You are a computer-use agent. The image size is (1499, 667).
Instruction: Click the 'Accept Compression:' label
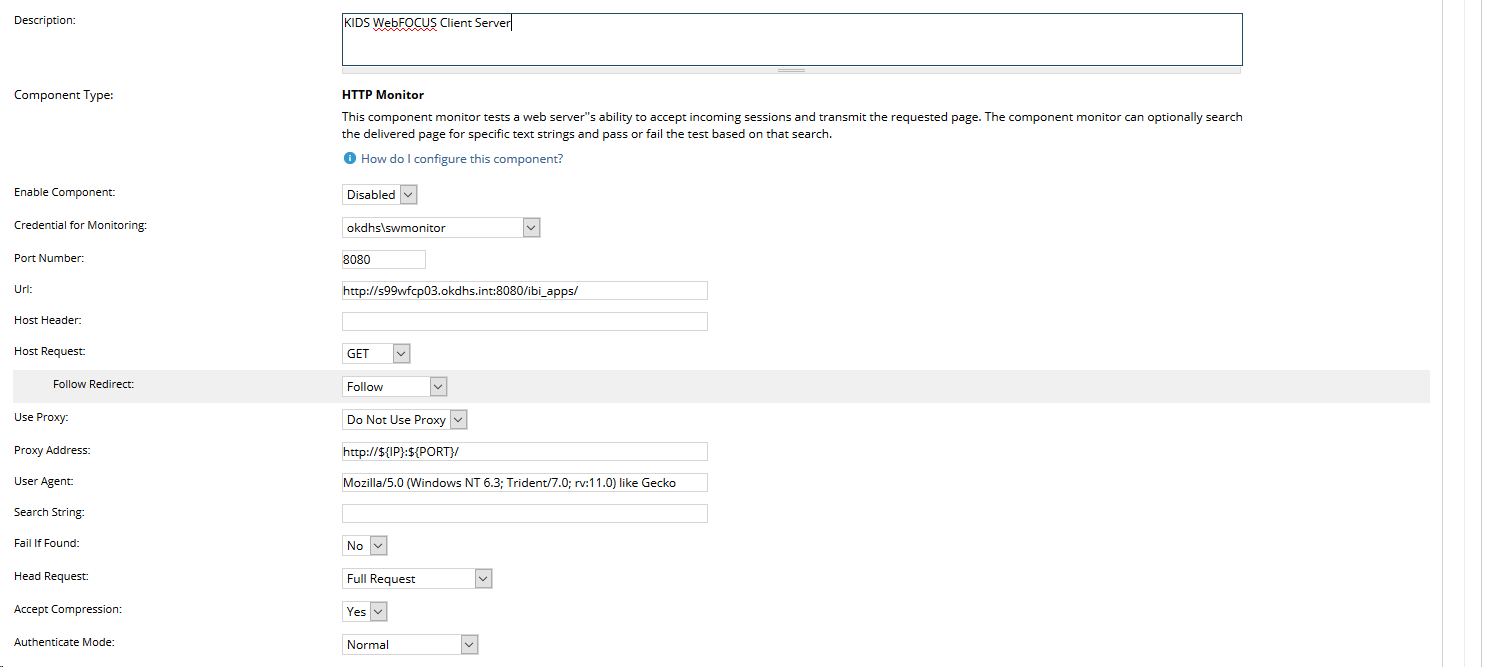coord(68,609)
